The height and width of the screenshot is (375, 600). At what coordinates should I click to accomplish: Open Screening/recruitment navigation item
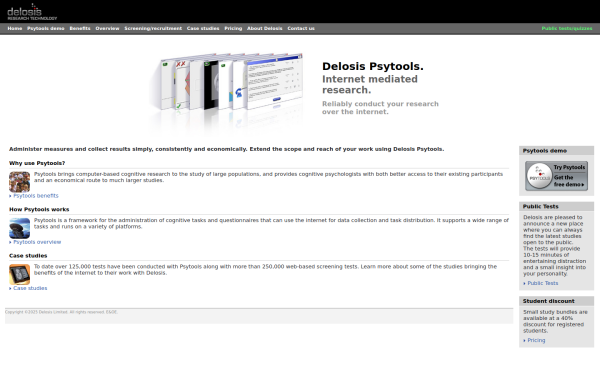153,28
